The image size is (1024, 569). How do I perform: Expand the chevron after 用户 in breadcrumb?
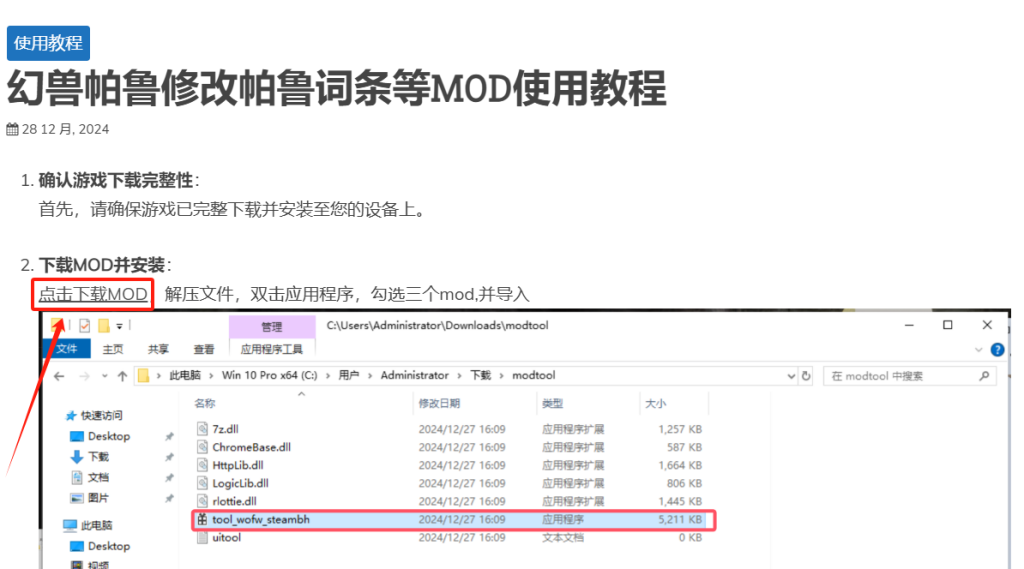pos(370,376)
